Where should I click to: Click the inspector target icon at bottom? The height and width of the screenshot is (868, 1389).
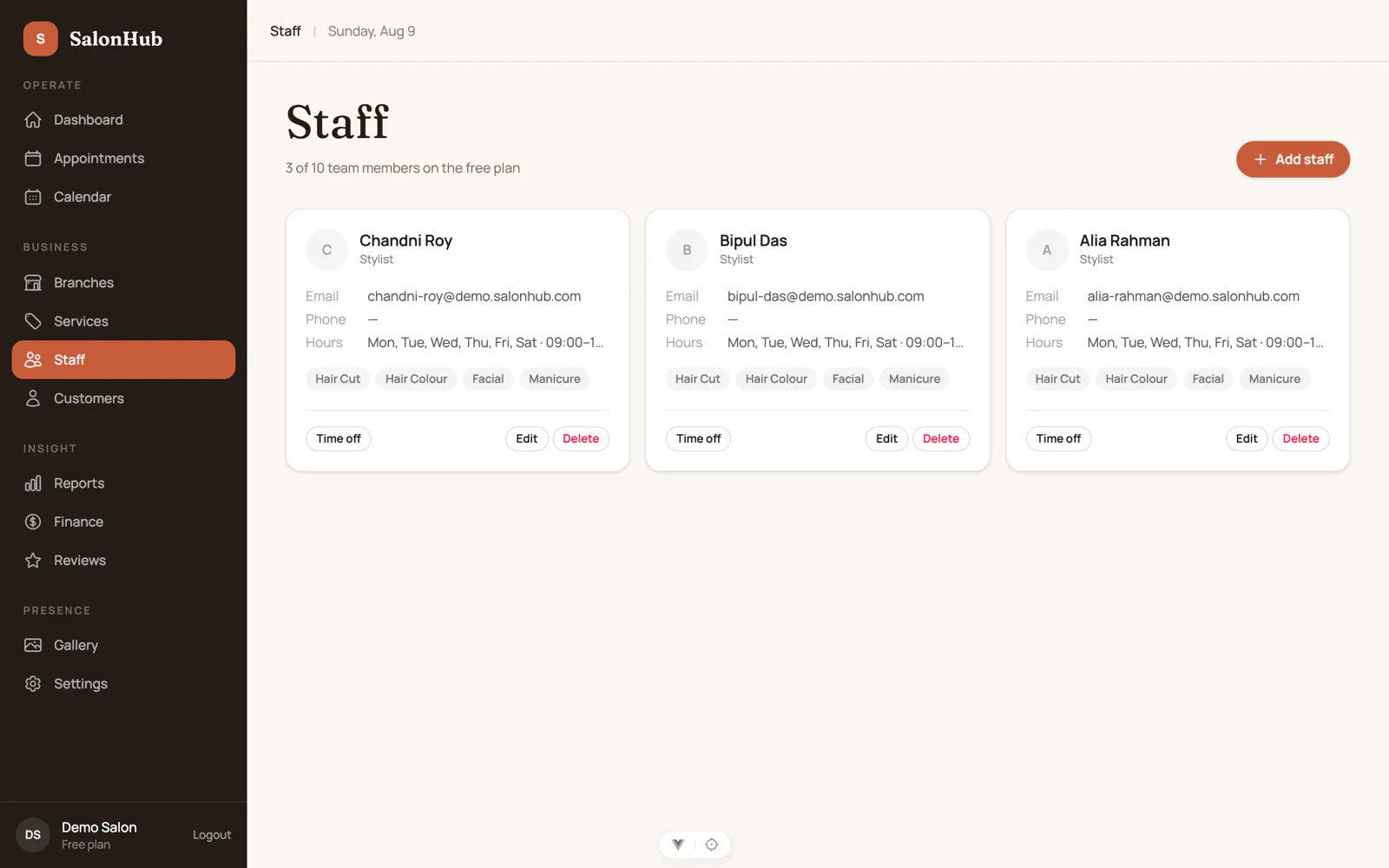pos(712,845)
